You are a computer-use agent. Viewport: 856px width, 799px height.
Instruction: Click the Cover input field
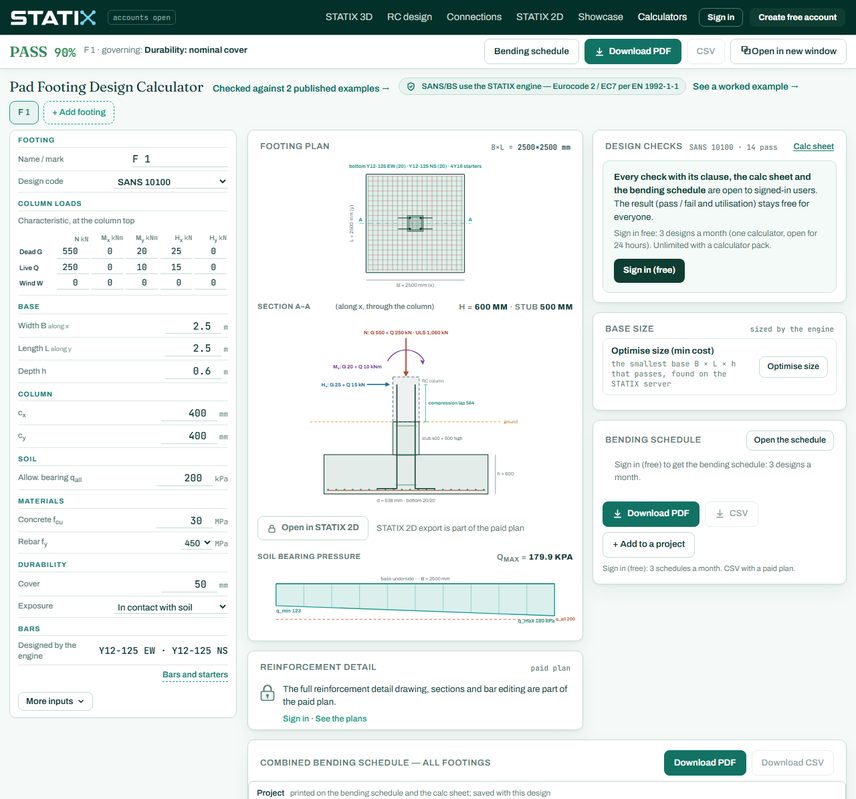(x=189, y=584)
